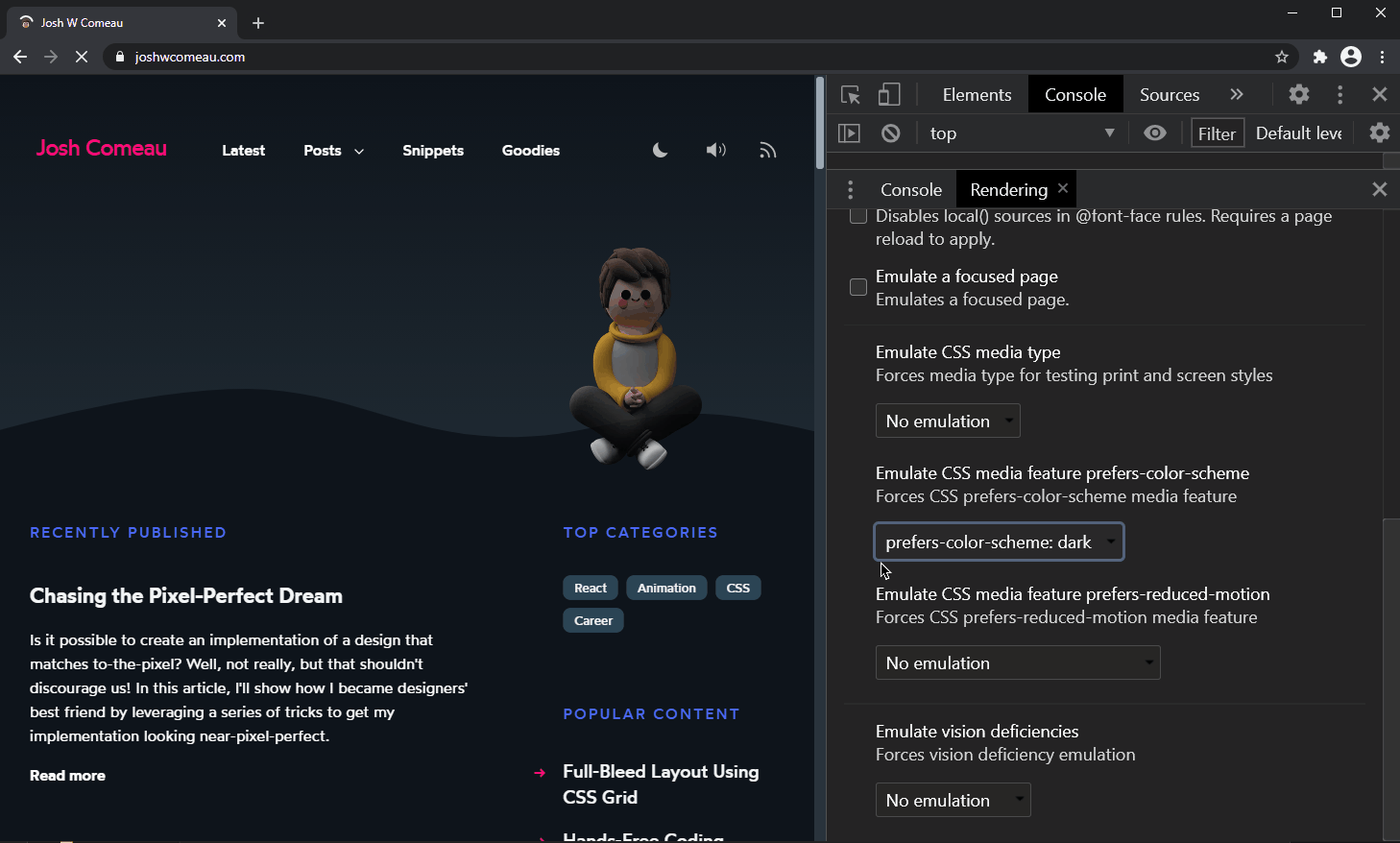Bookmark page with the star icon
This screenshot has height=843, width=1400.
1282,57
